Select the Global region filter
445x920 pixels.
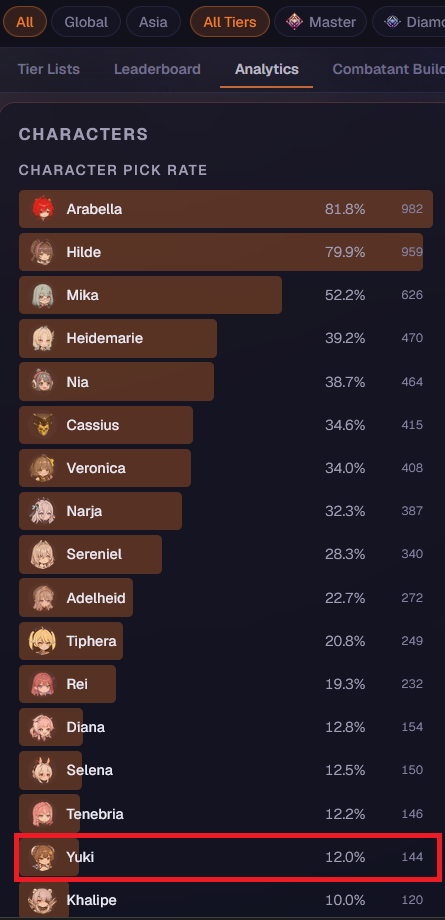point(86,22)
